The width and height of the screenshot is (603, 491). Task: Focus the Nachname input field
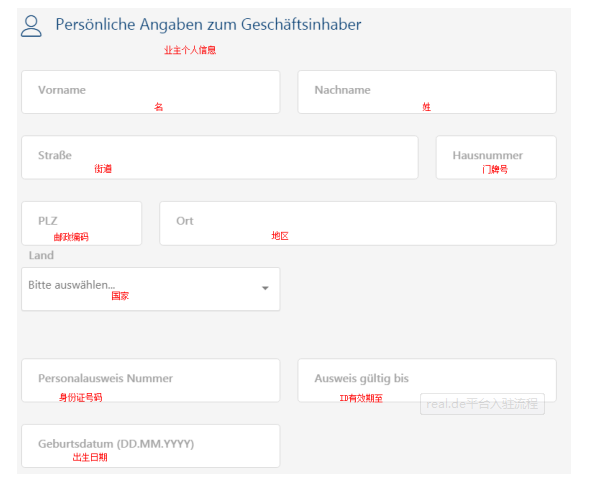click(427, 92)
